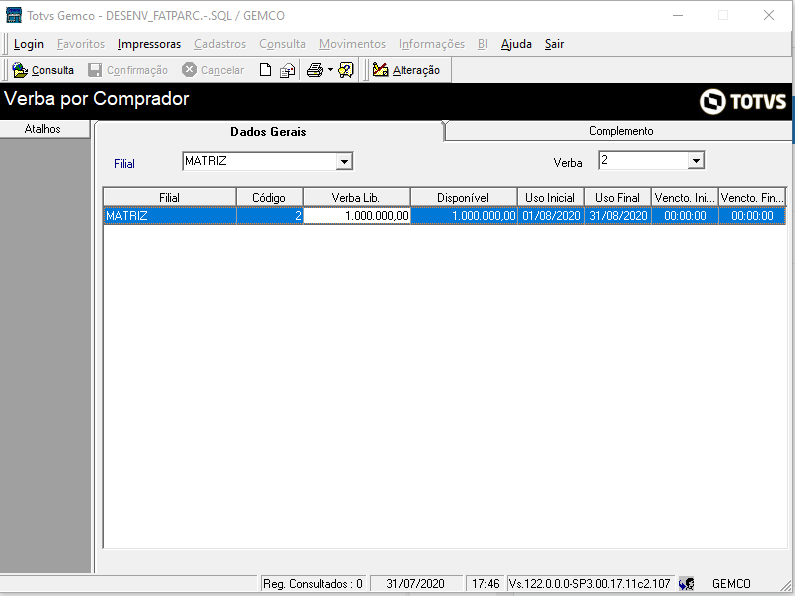
Task: Click the Uso Final date 31/08/2020
Action: (x=618, y=215)
